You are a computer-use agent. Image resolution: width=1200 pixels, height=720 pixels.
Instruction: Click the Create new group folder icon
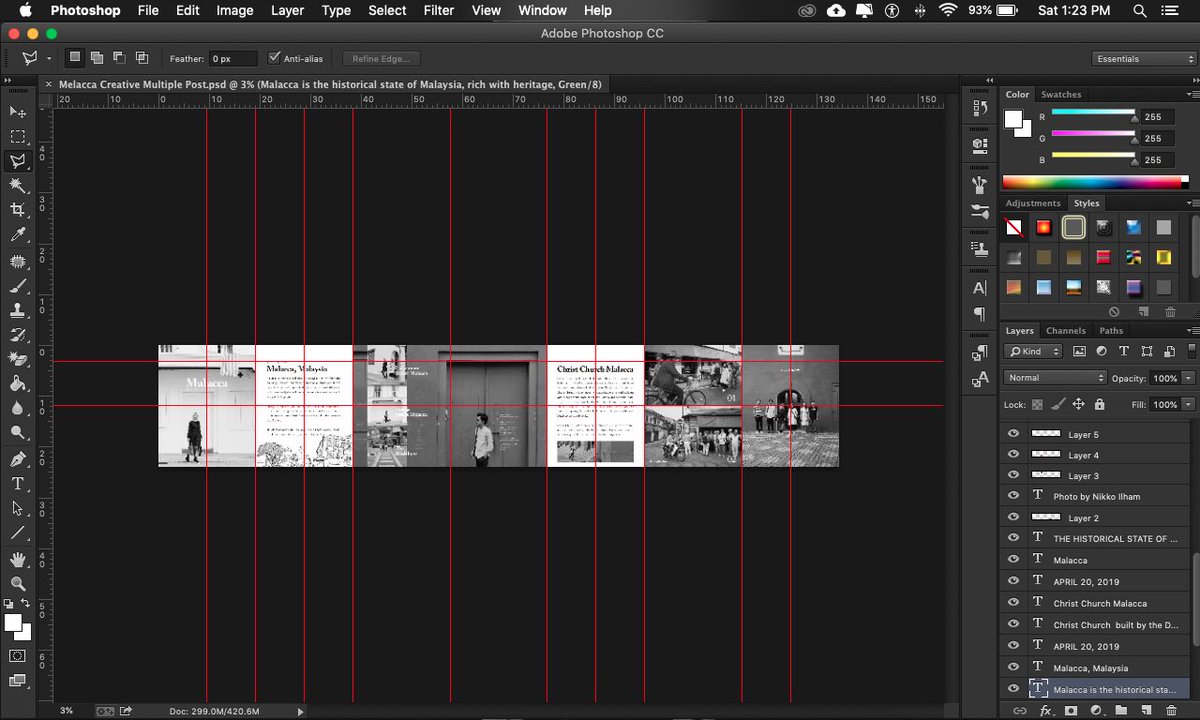(1121, 710)
